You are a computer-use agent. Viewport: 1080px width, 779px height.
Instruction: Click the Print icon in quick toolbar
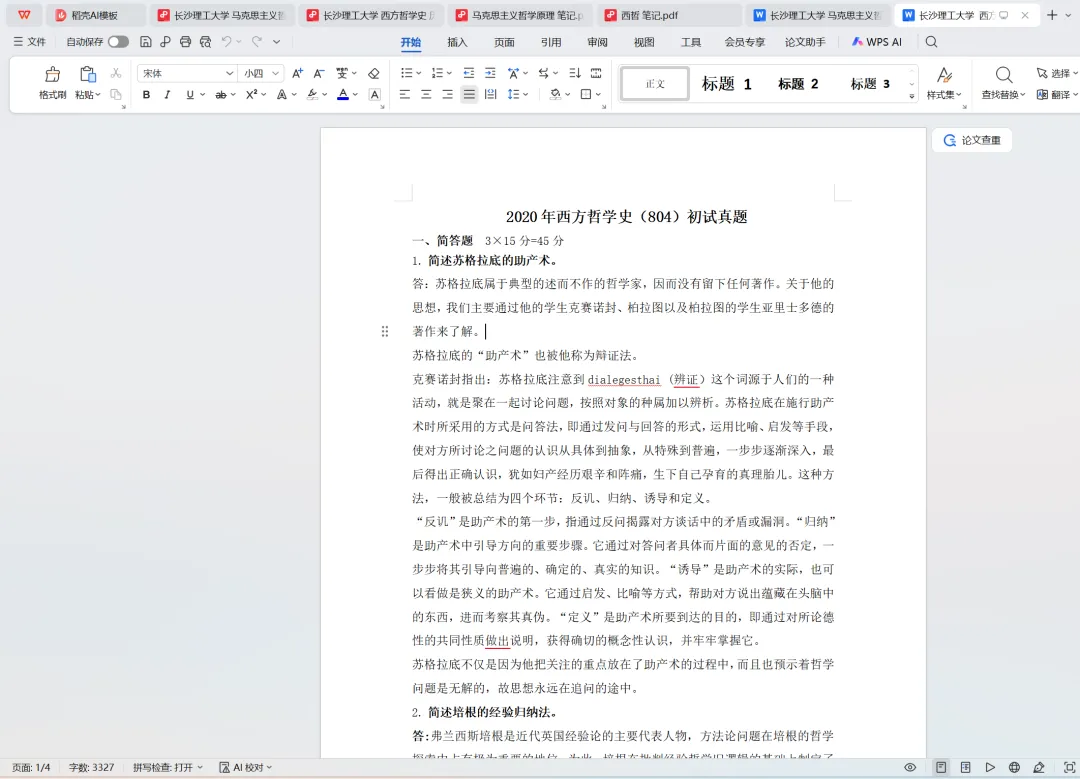pos(185,42)
